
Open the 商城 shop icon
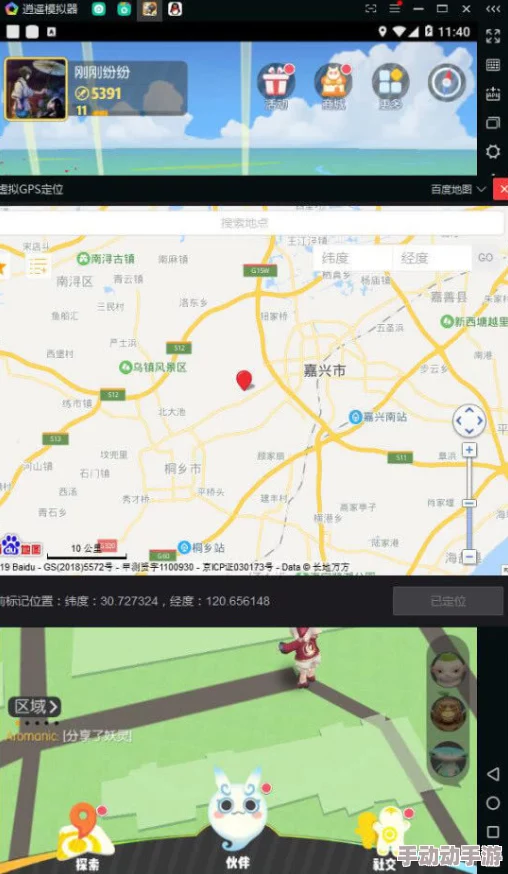[333, 84]
